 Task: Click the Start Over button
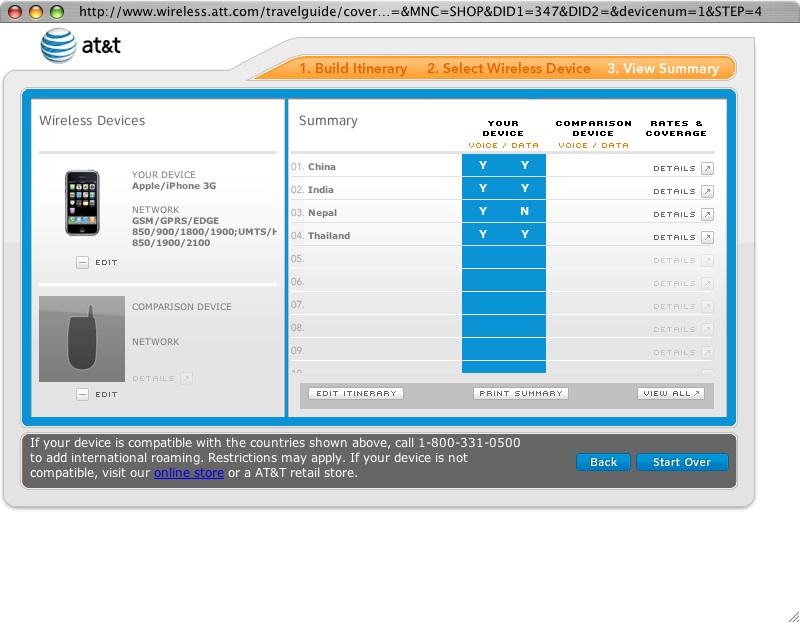(682, 462)
